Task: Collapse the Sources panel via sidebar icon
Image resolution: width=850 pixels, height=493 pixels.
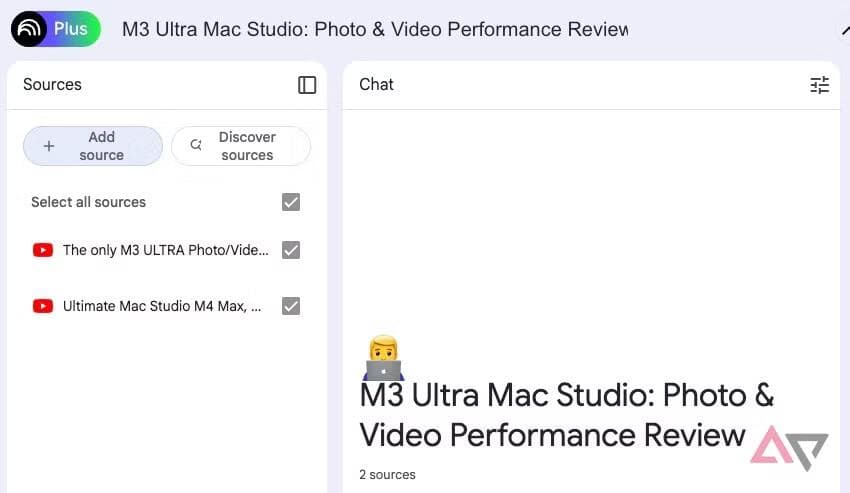Action: [x=307, y=85]
